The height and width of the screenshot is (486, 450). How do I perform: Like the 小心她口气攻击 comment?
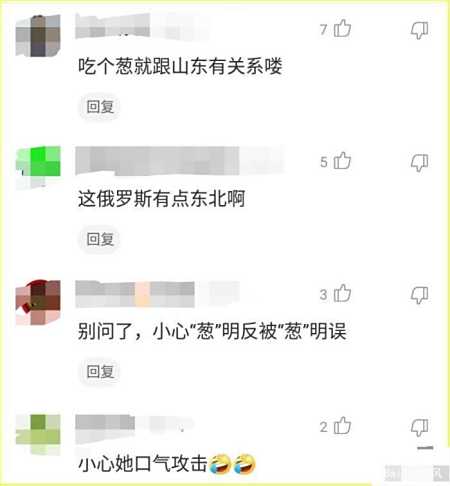[342, 426]
